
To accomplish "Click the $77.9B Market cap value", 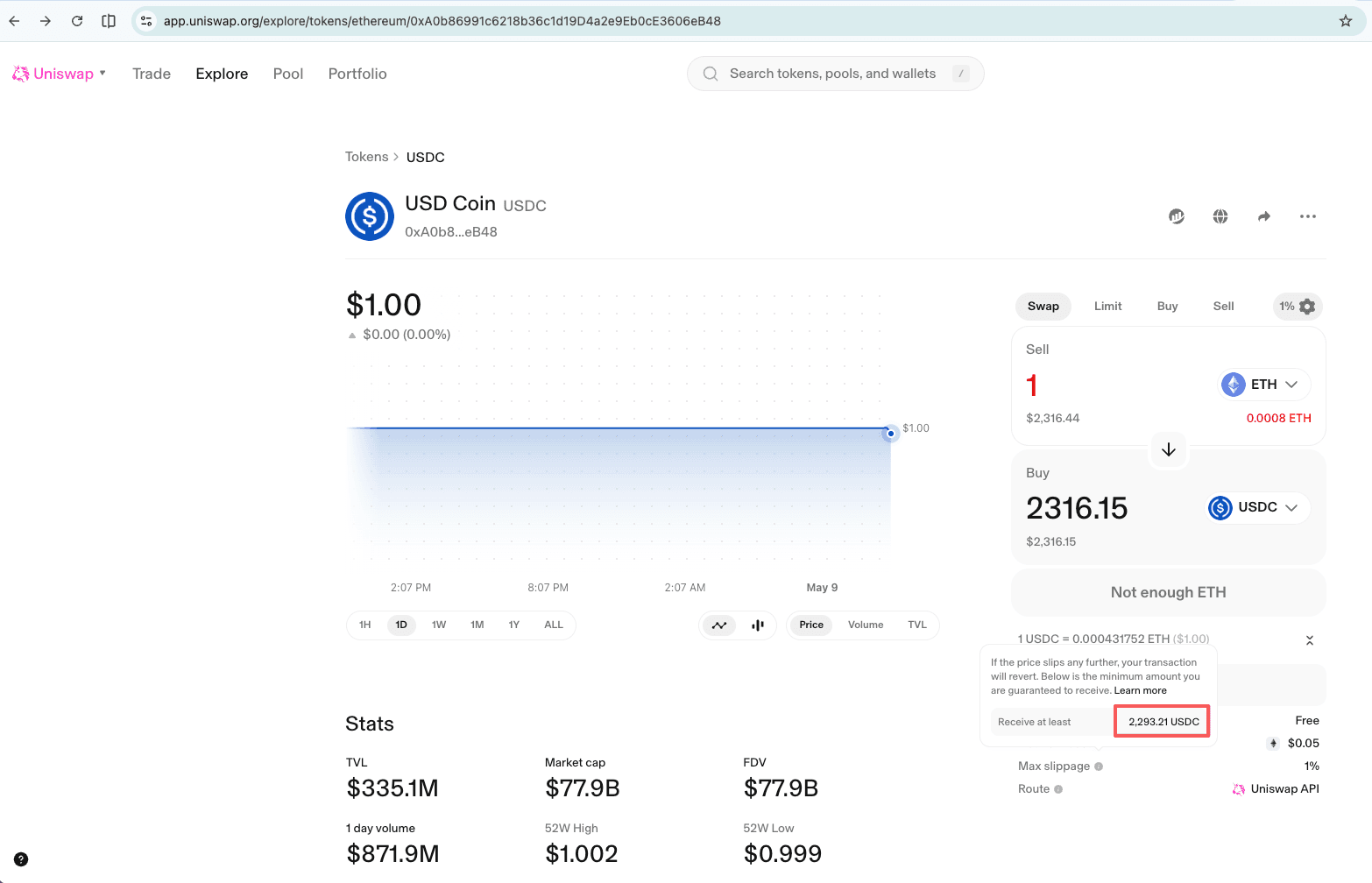I will point(583,788).
